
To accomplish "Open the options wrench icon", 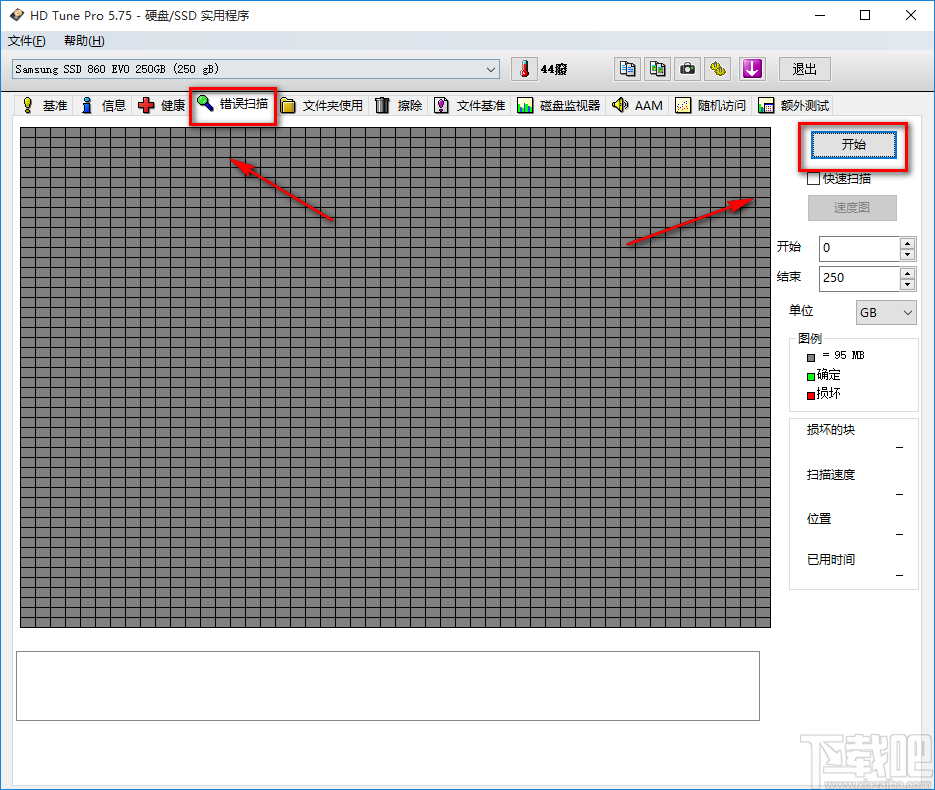I will [718, 69].
